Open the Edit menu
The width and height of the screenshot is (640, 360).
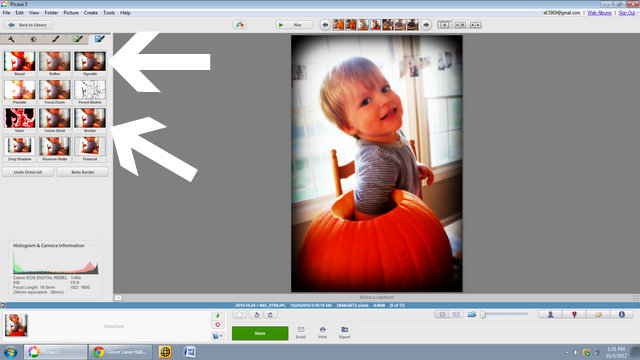point(20,13)
